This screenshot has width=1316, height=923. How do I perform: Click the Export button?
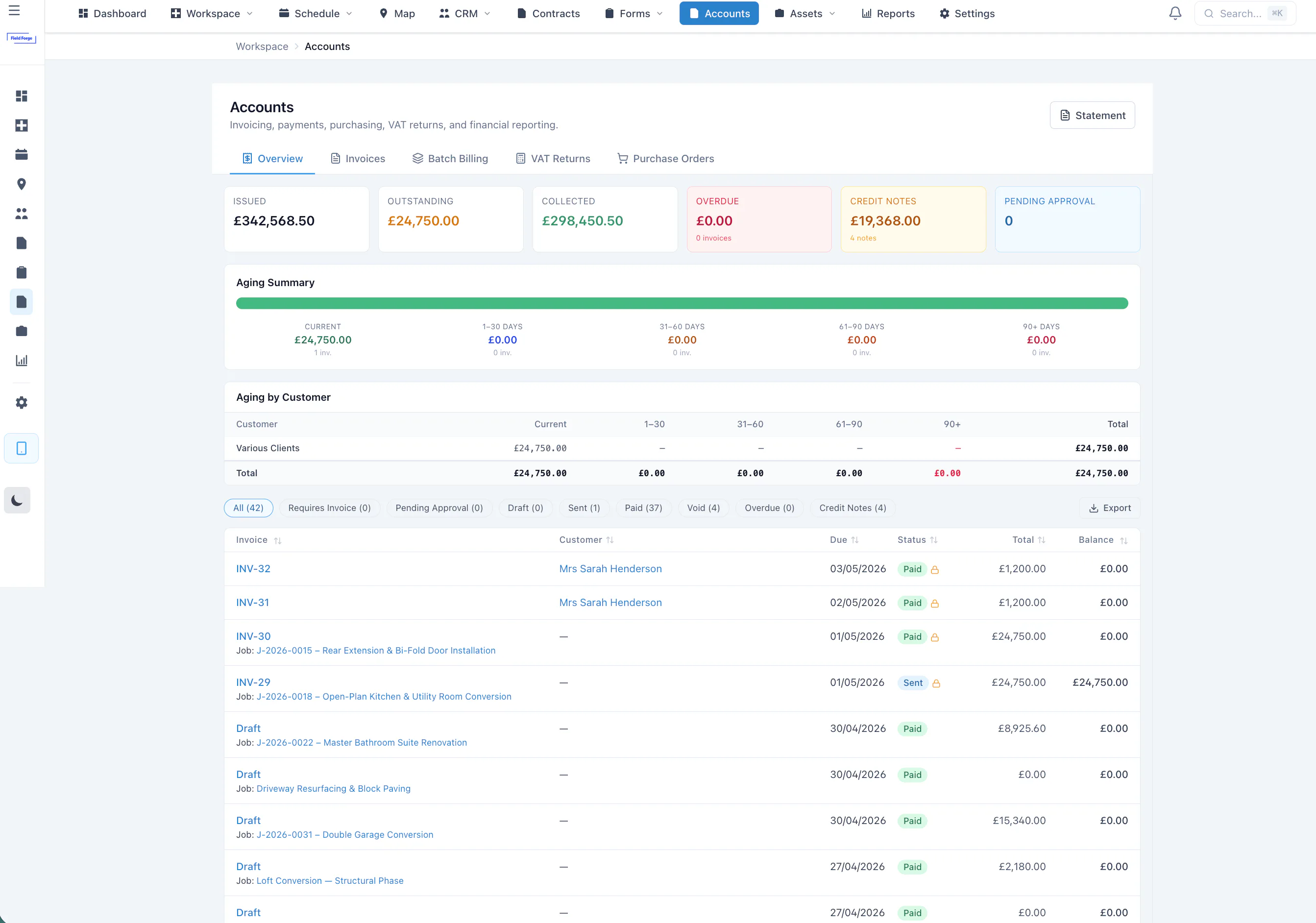pos(1110,508)
